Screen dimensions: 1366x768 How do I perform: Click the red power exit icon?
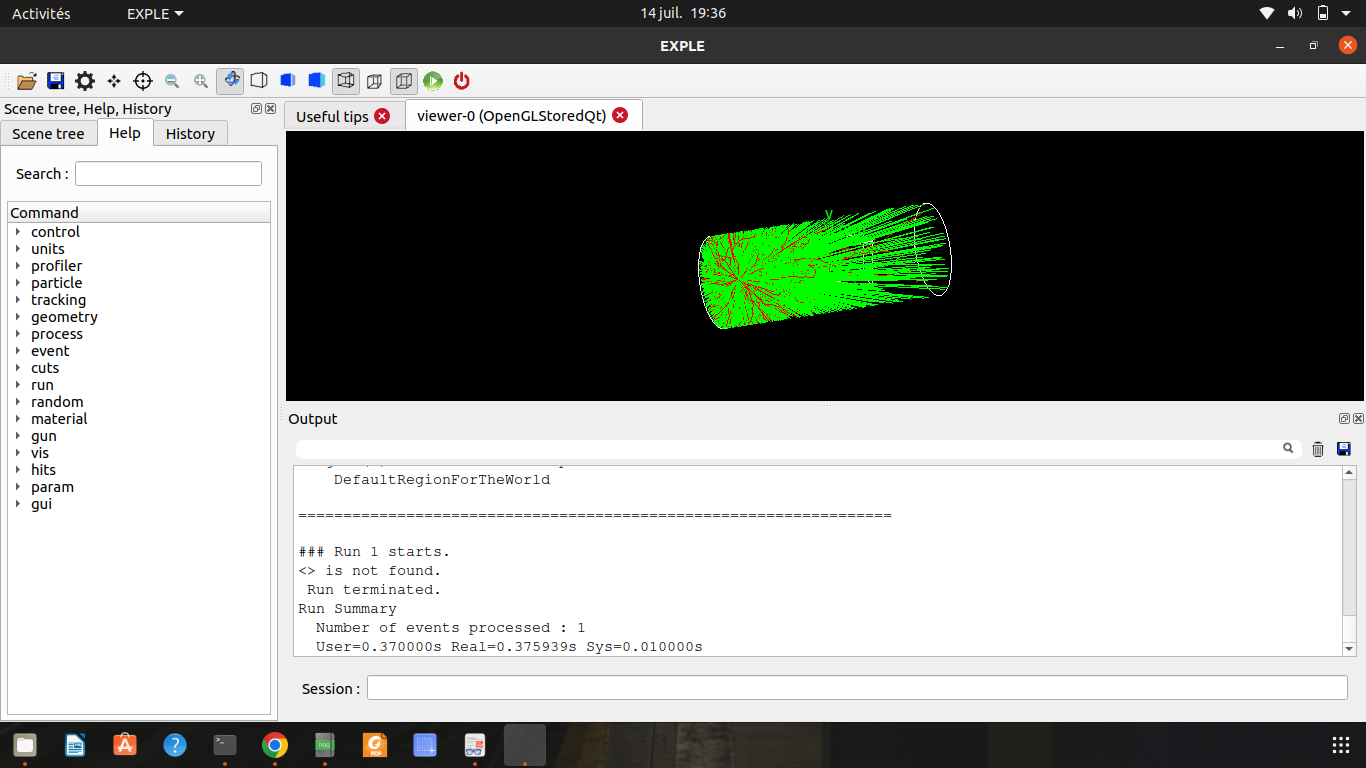coord(462,81)
